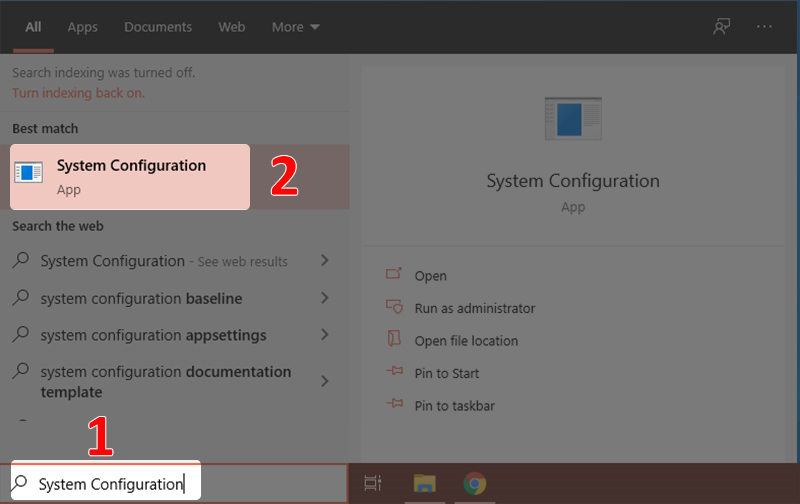Viewport: 800px width, 504px height.
Task: Expand the More dropdown filter
Action: pos(295,27)
